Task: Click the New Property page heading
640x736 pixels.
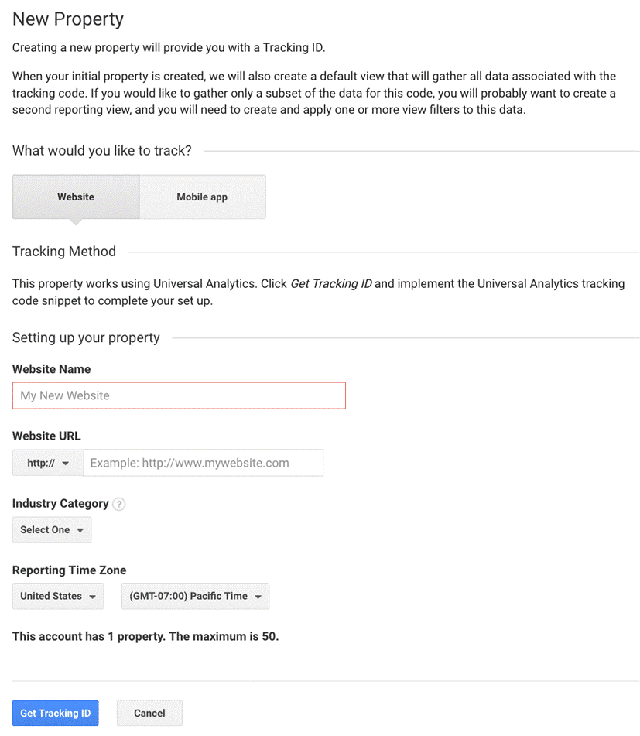Action: 68,19
